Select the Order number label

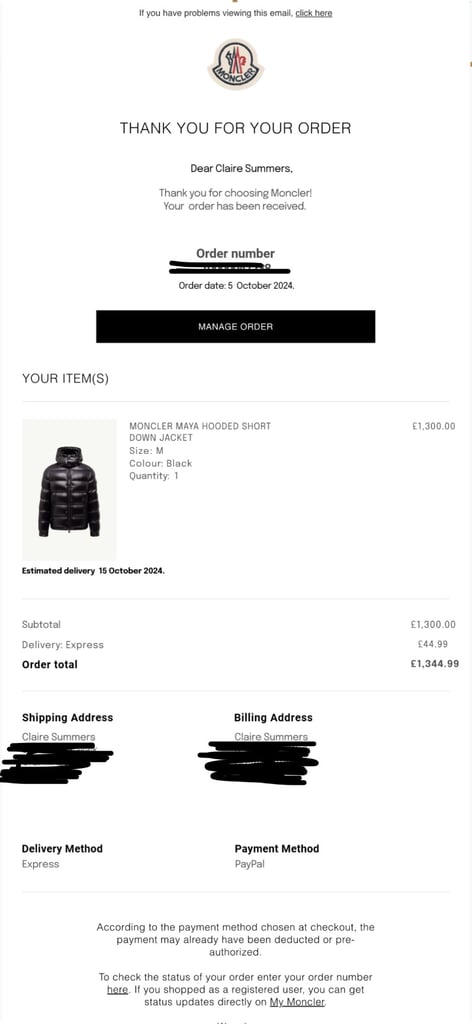[236, 253]
